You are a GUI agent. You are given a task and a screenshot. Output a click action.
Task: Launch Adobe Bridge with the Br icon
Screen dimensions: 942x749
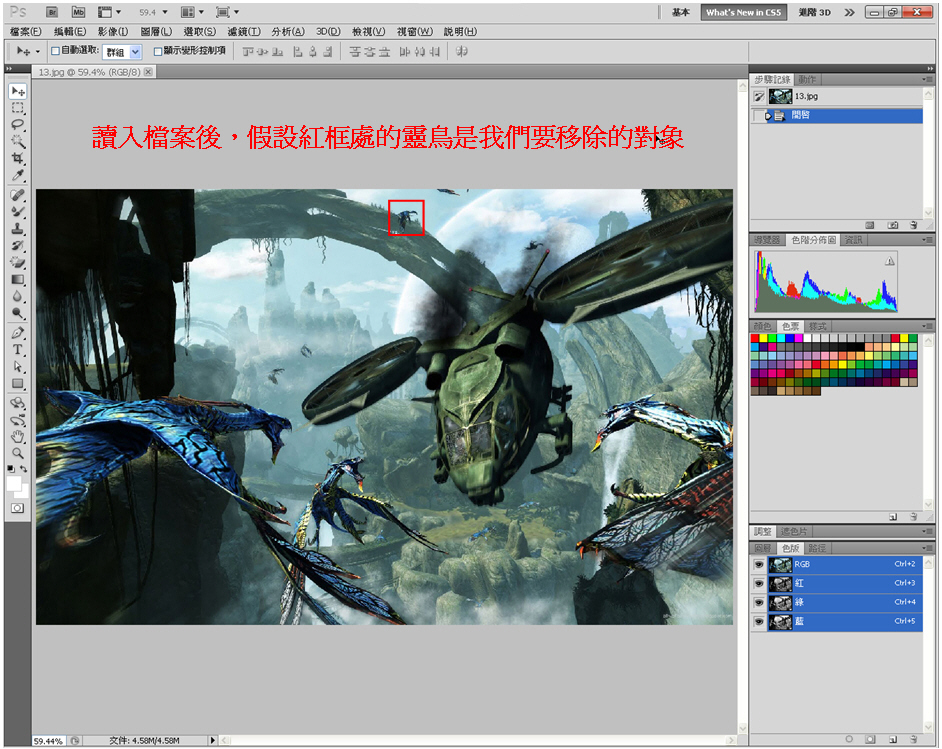click(x=52, y=12)
